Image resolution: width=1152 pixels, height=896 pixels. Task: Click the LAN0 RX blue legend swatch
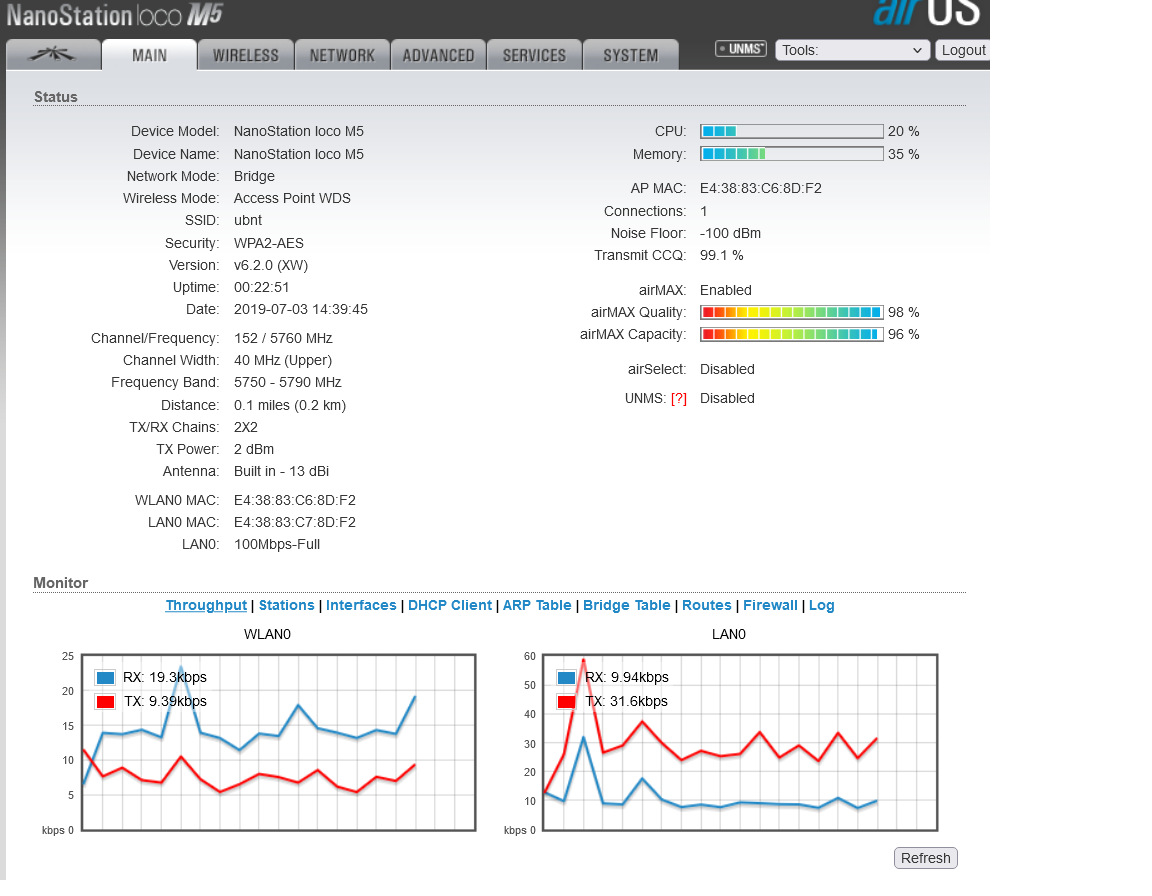tap(566, 678)
